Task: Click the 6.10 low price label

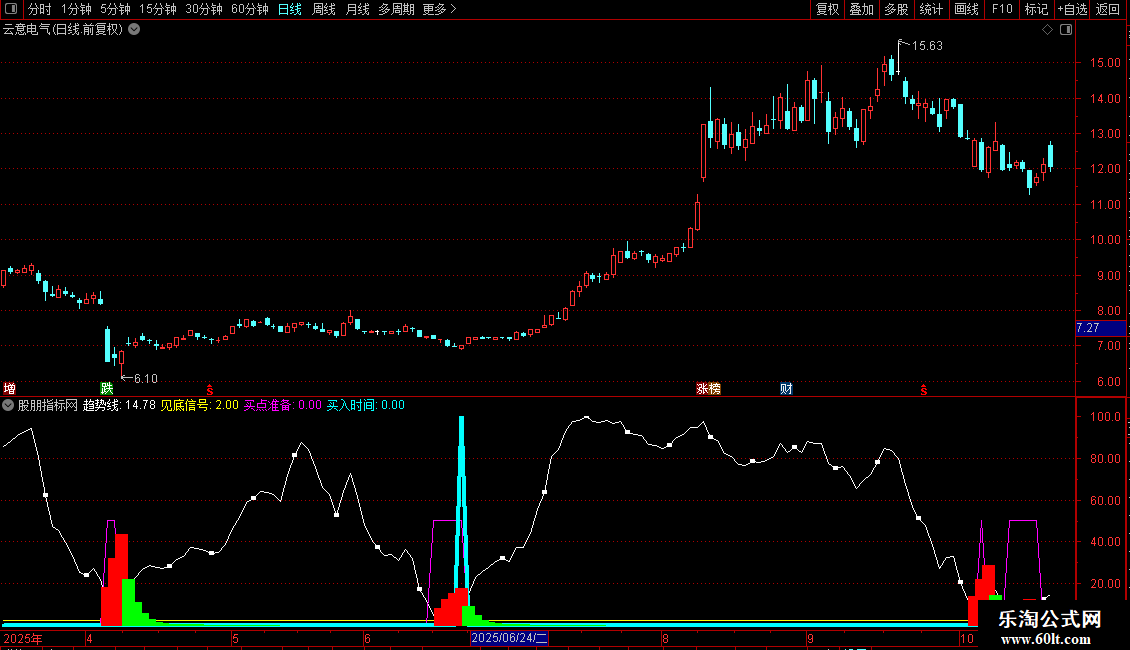Action: pos(146,379)
